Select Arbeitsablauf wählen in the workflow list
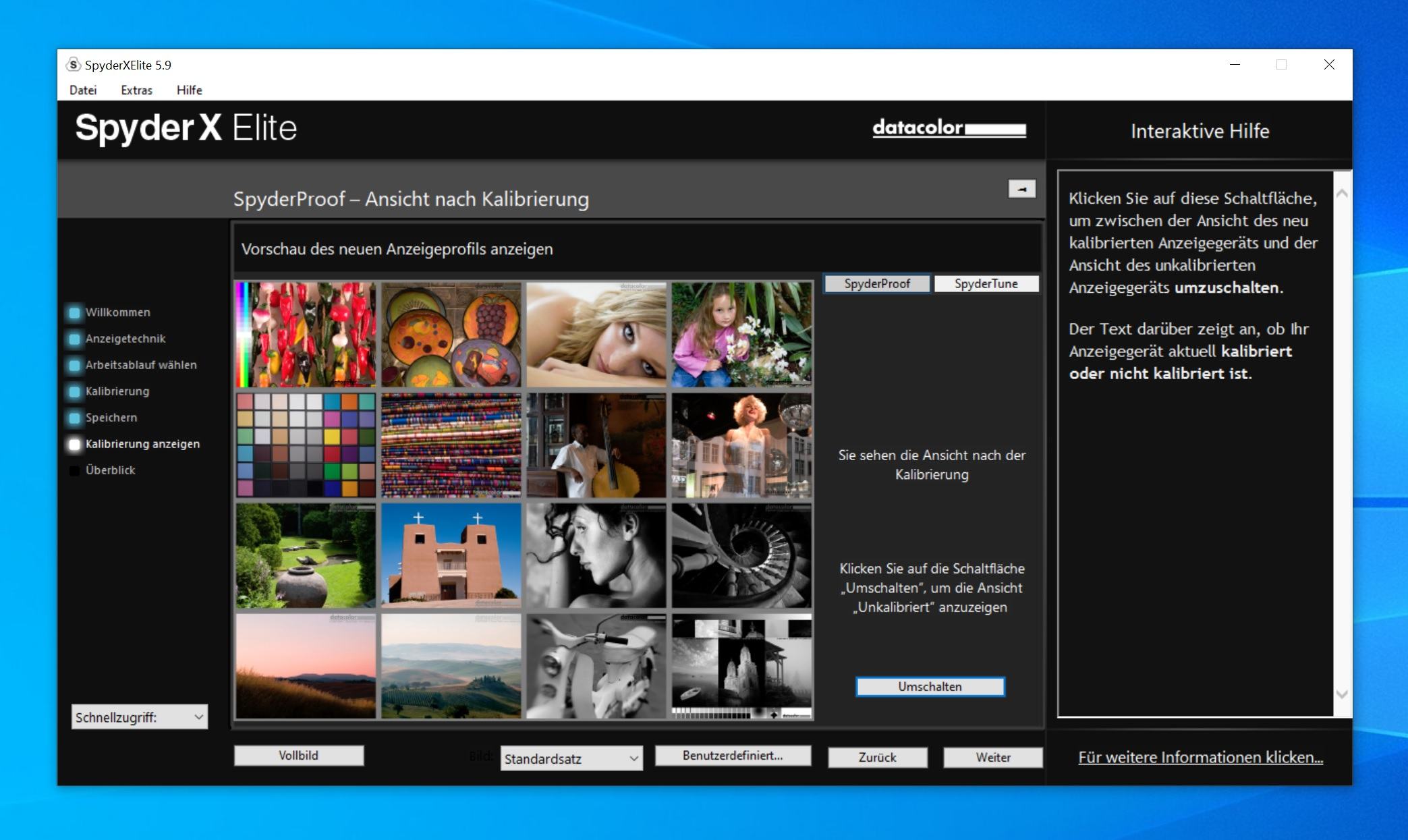1408x840 pixels. [x=141, y=365]
